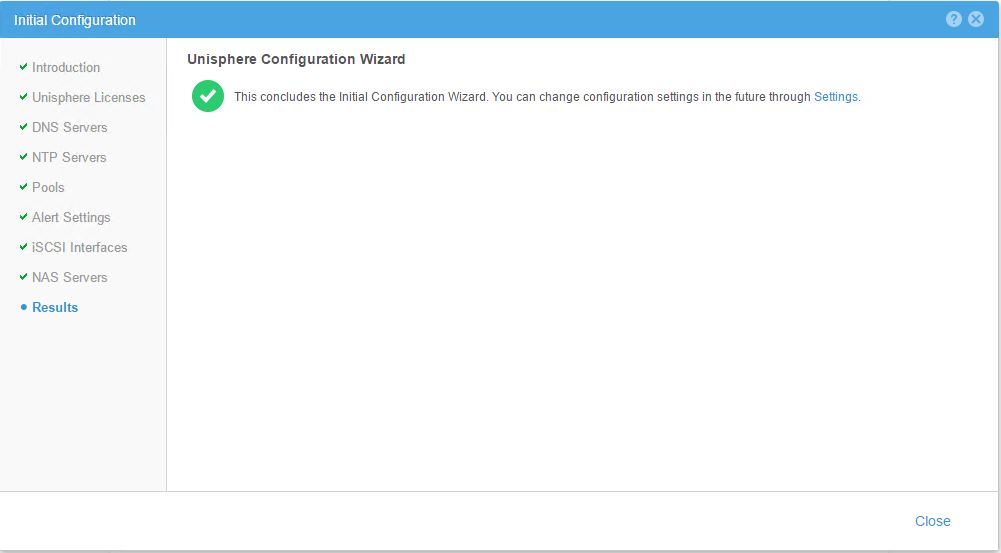1001x553 pixels.
Task: Select the Unisphere Licenses step label
Action: click(x=88, y=97)
